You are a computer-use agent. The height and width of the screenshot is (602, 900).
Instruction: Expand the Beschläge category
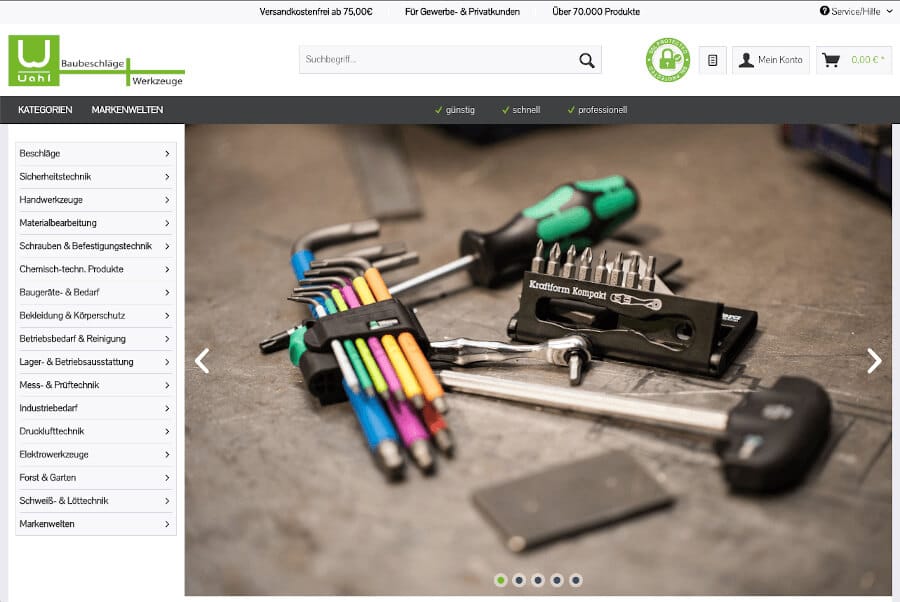click(x=166, y=154)
